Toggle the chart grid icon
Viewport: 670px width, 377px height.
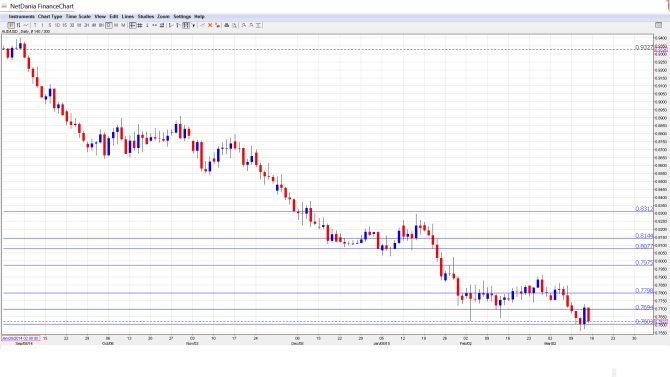click(x=140, y=25)
